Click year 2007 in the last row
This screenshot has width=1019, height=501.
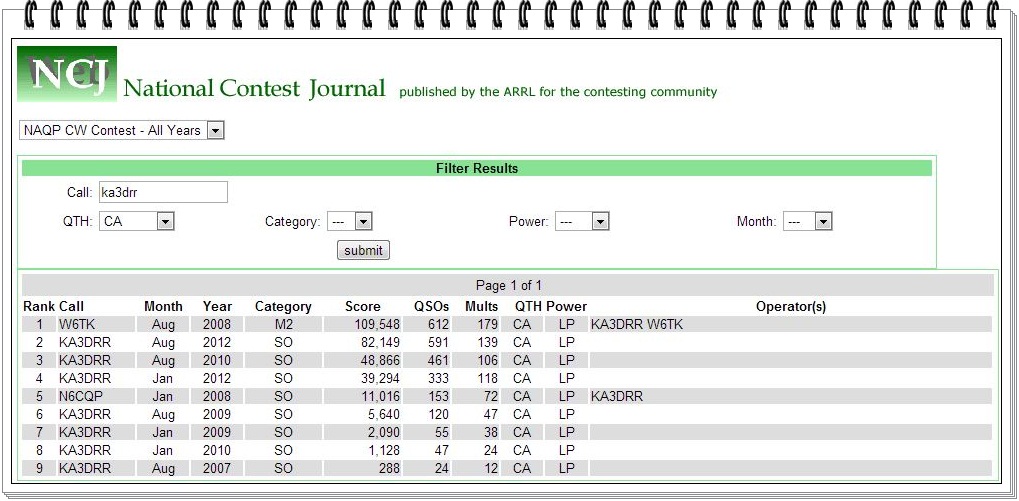(x=216, y=468)
